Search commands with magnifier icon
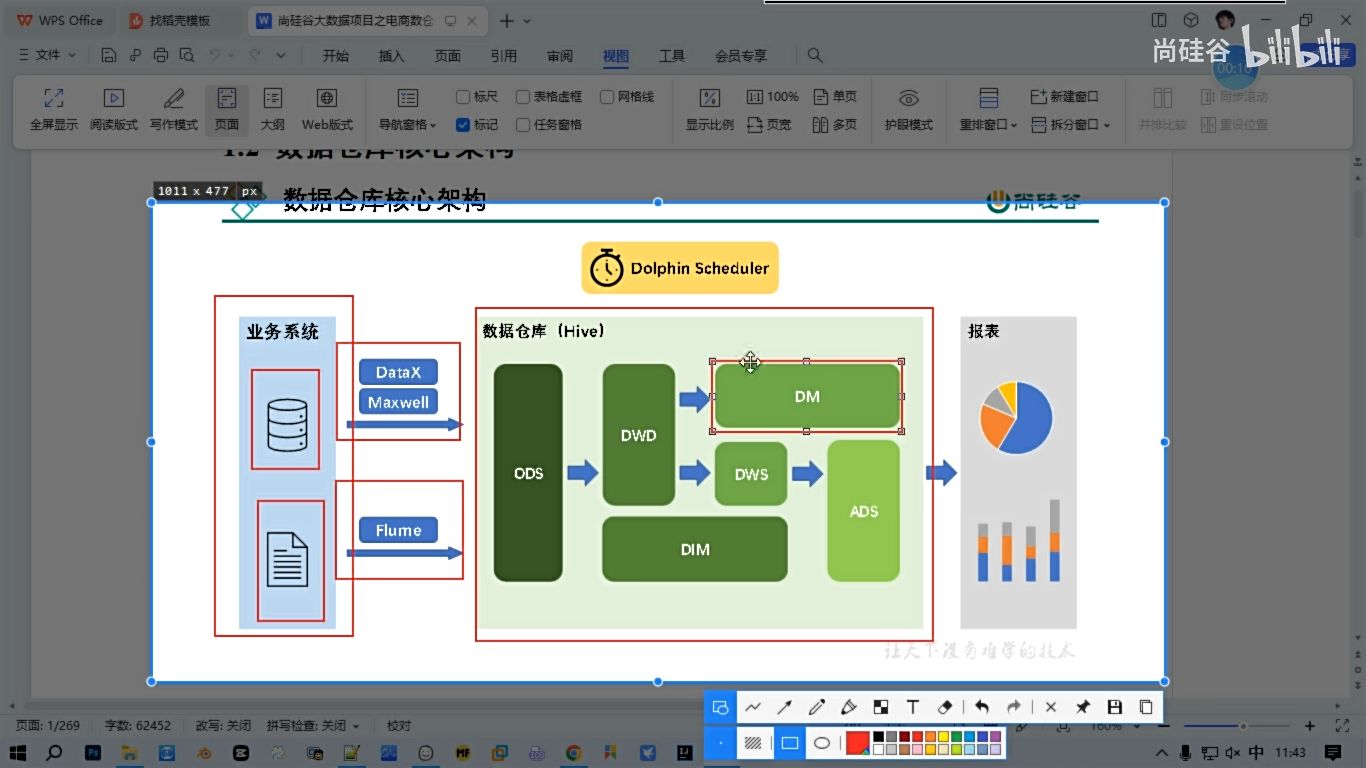 (815, 56)
